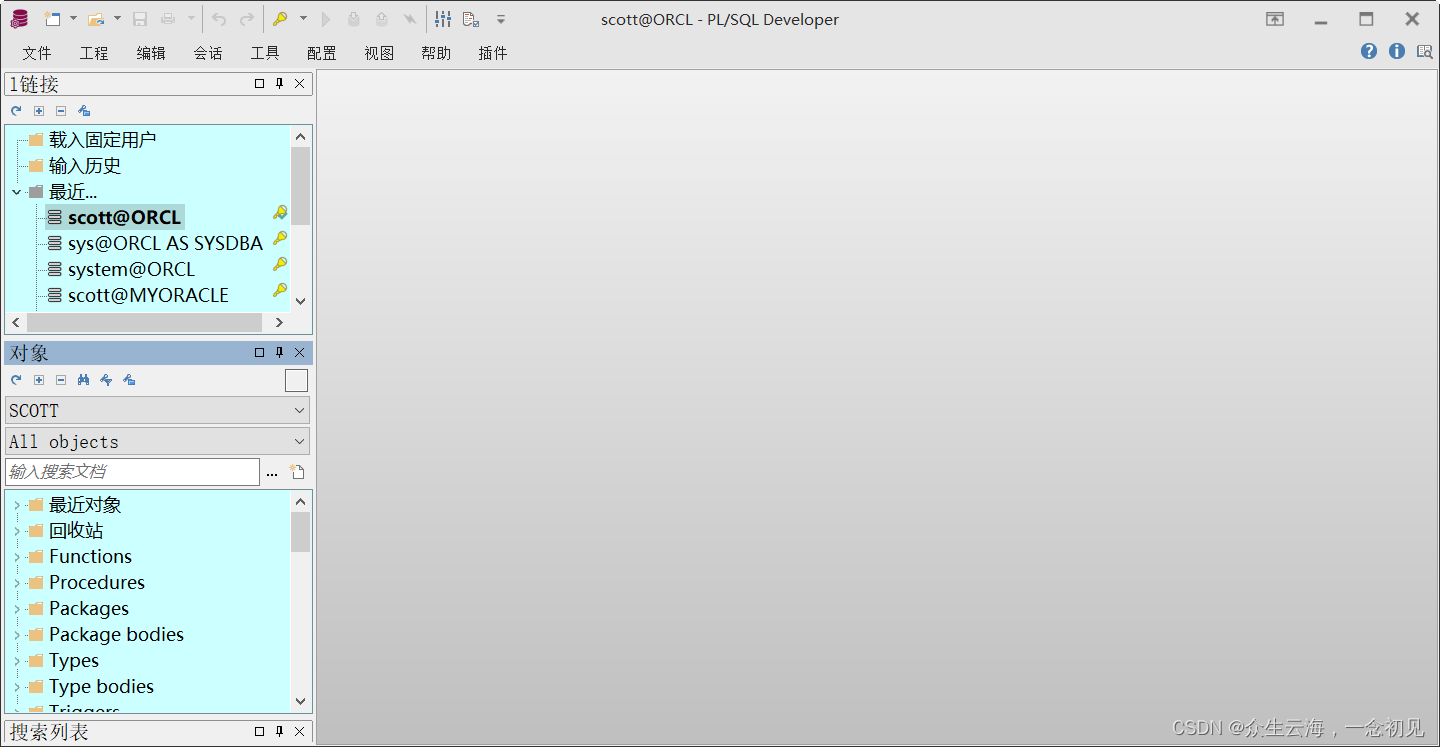Click the Open file folder icon
The image size is (1440, 747).
[x=96, y=19]
